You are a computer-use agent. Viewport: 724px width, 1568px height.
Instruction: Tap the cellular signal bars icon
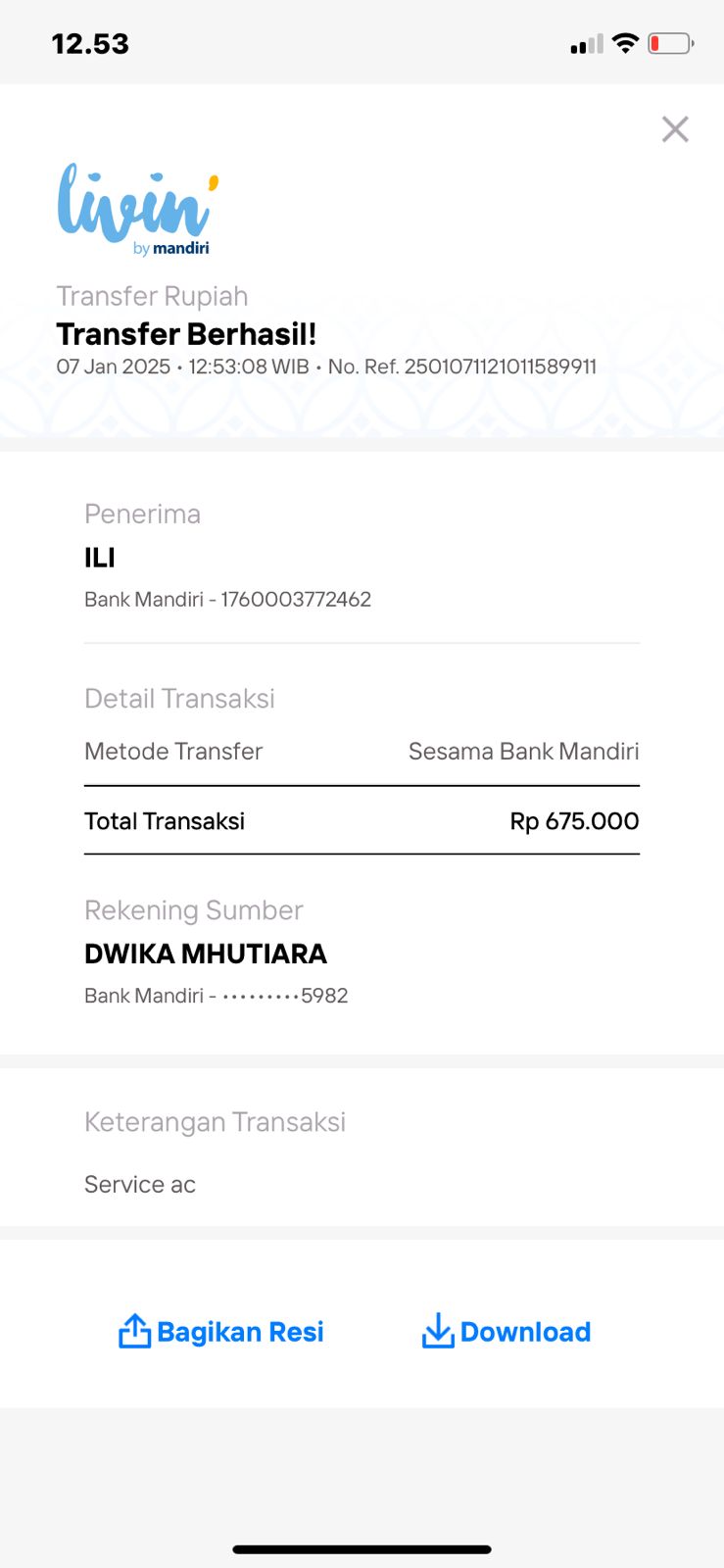pos(586,44)
